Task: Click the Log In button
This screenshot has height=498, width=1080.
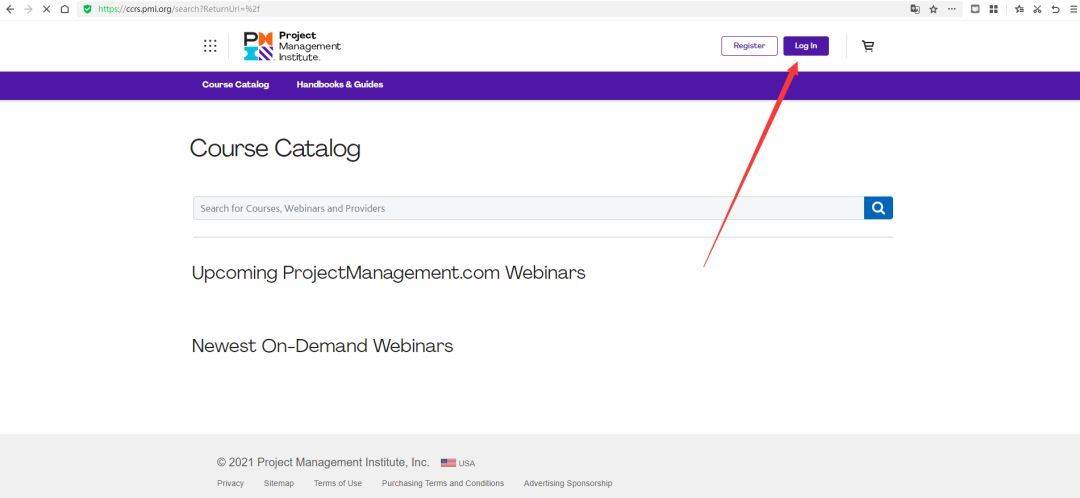Action: coord(806,46)
